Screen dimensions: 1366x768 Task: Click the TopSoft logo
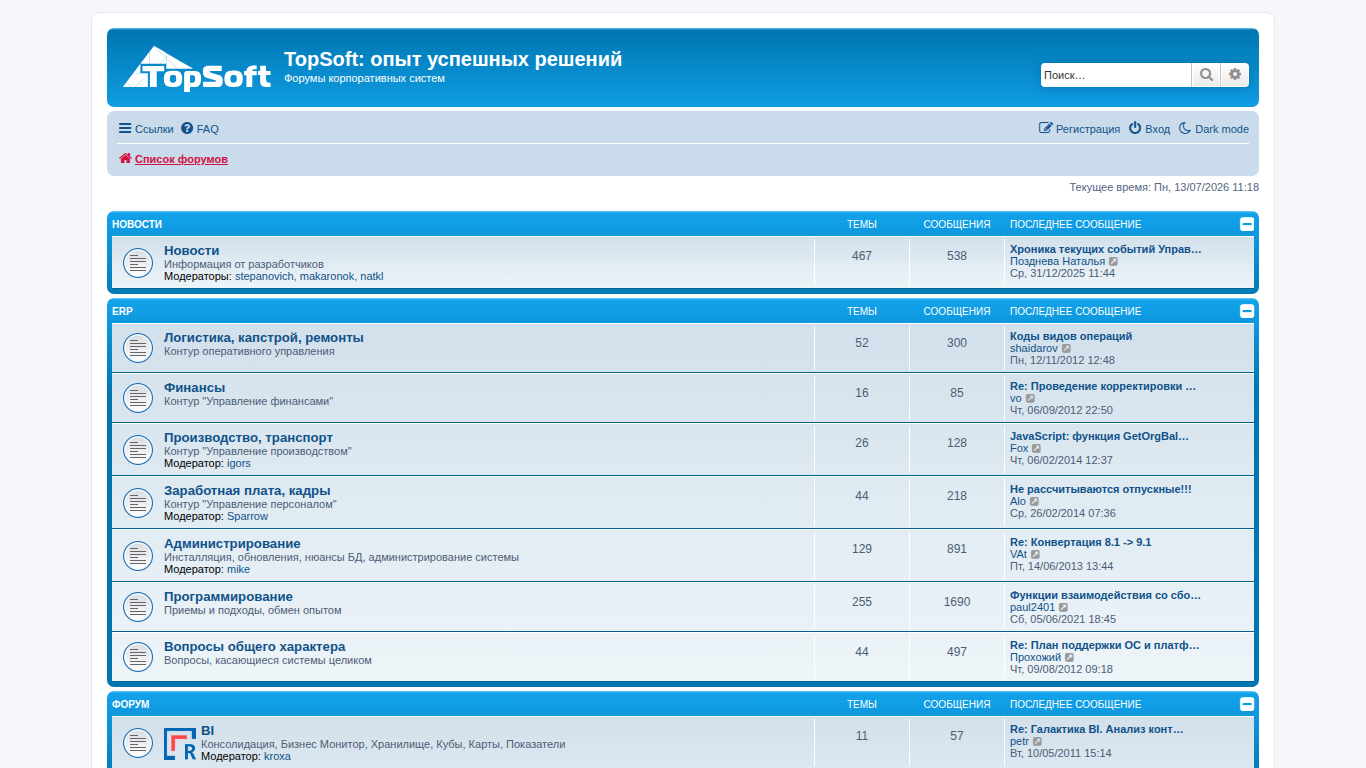pyautogui.click(x=197, y=69)
